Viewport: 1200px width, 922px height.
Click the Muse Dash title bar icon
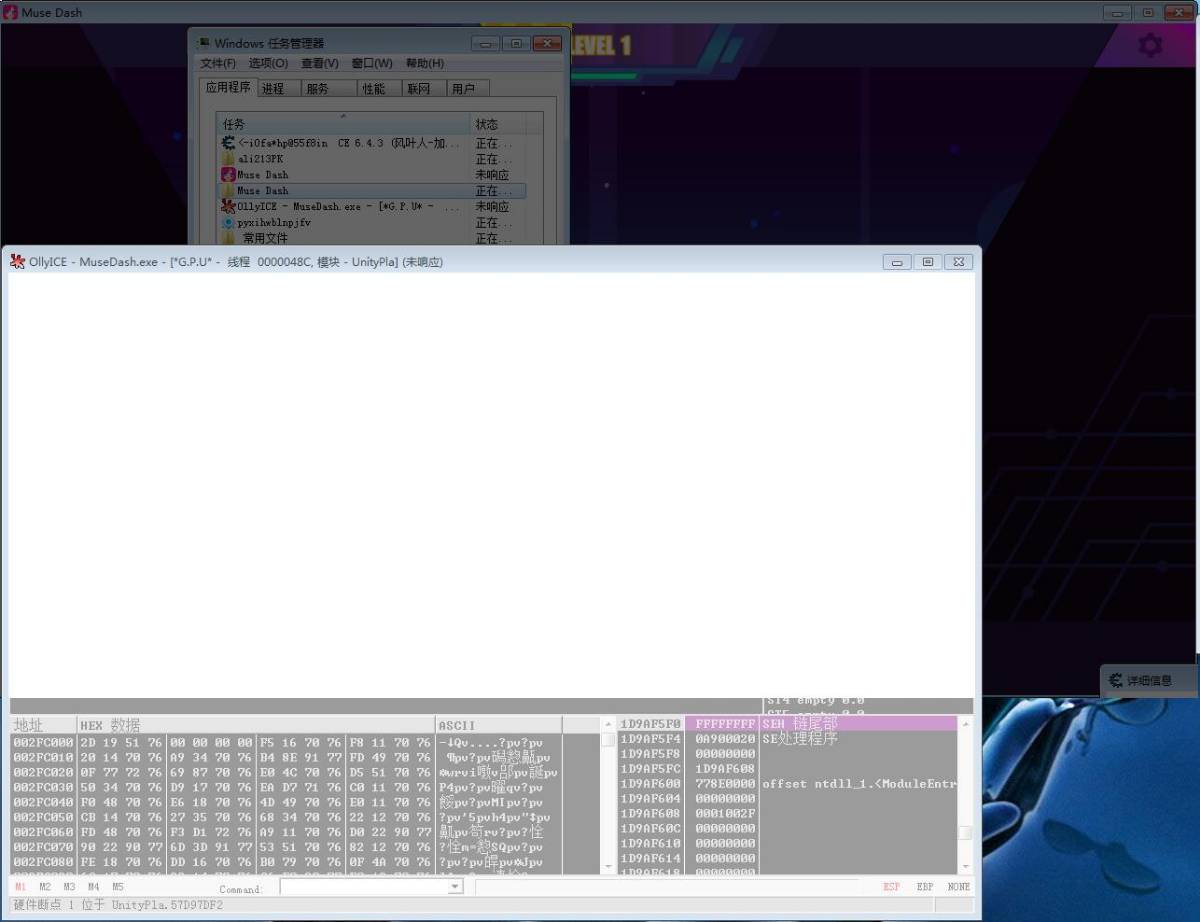(11, 12)
